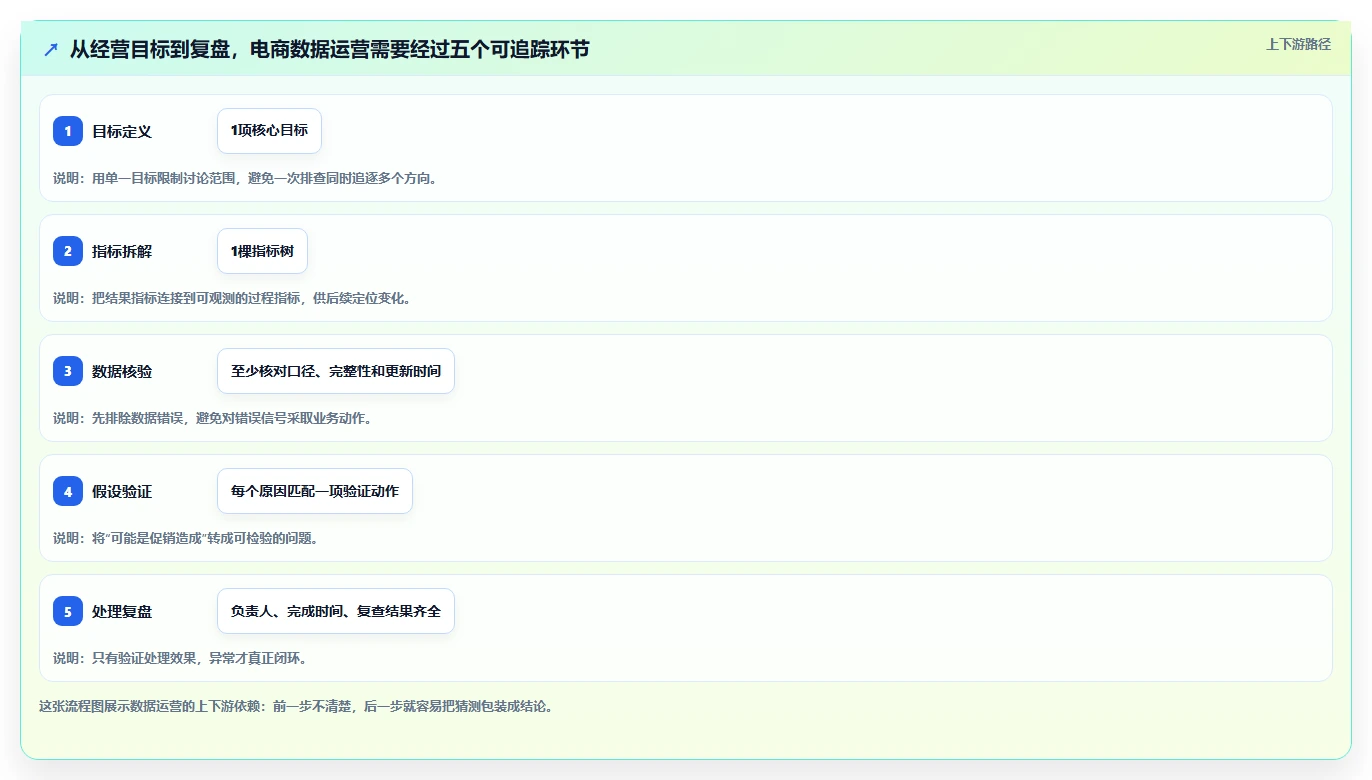This screenshot has width=1372, height=780.
Task: Click the 负责人、完成时间、复查结果齐全 chip
Action: (336, 611)
